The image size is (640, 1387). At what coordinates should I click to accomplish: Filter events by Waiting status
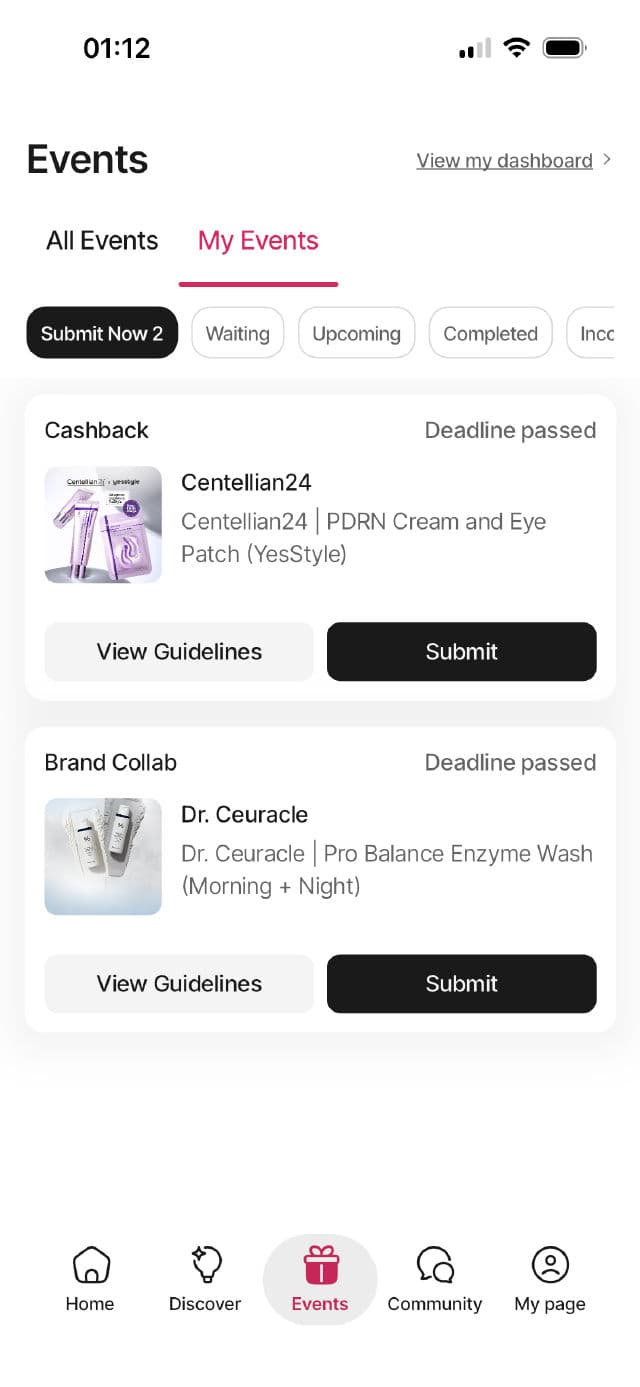coord(237,333)
